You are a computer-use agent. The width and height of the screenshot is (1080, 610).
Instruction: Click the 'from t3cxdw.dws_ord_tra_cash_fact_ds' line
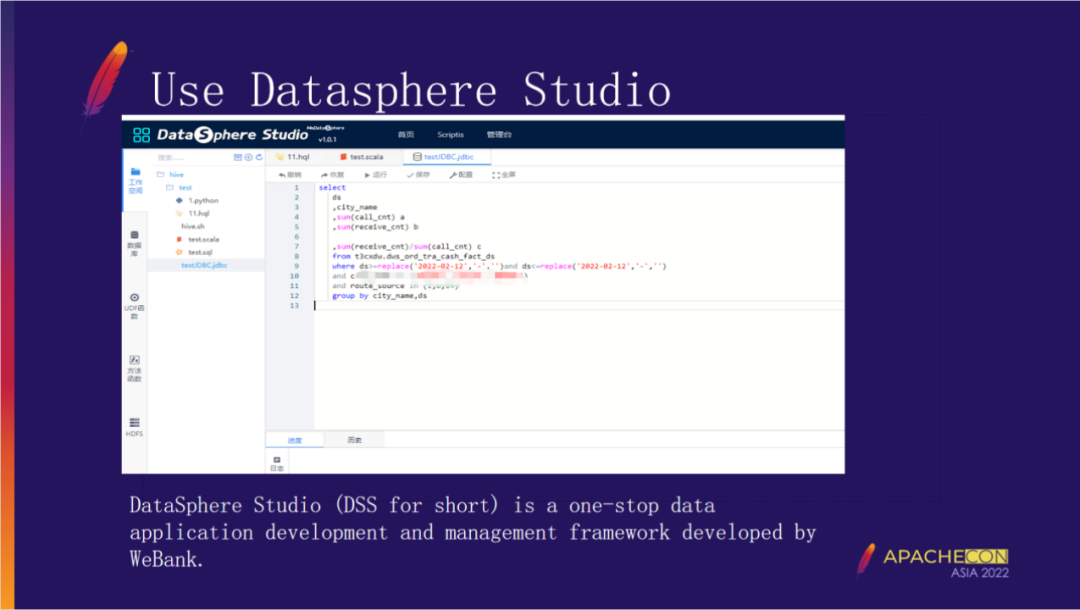(413, 256)
